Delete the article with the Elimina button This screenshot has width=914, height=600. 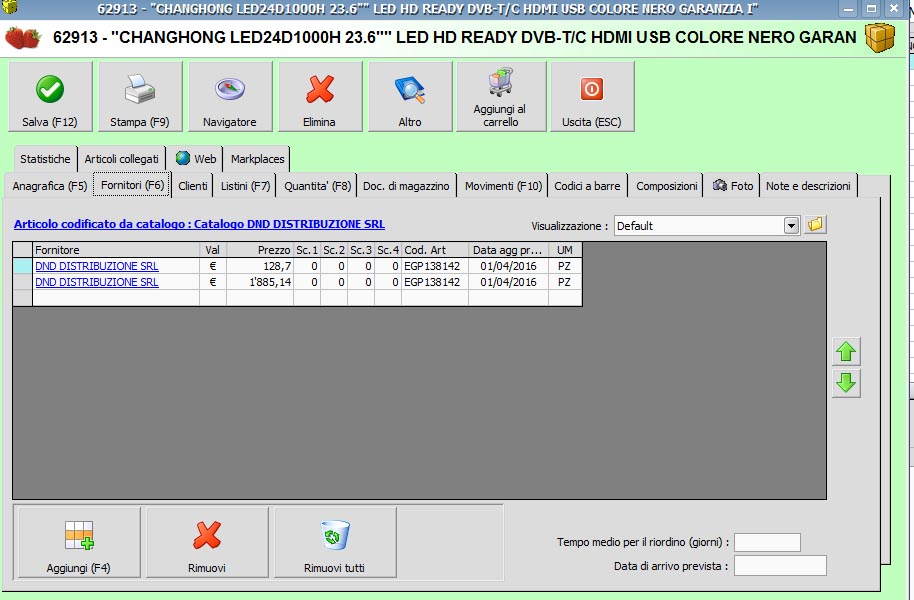pyautogui.click(x=319, y=97)
